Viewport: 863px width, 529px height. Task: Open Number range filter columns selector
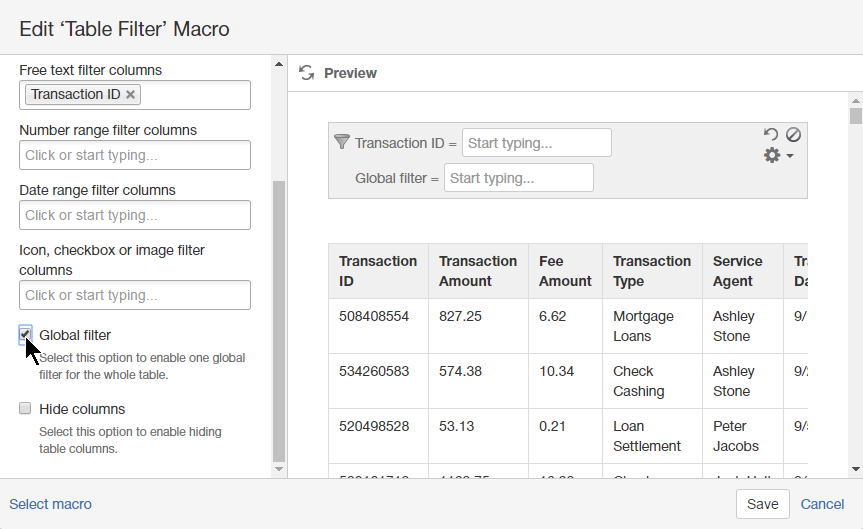pyautogui.click(x=135, y=155)
